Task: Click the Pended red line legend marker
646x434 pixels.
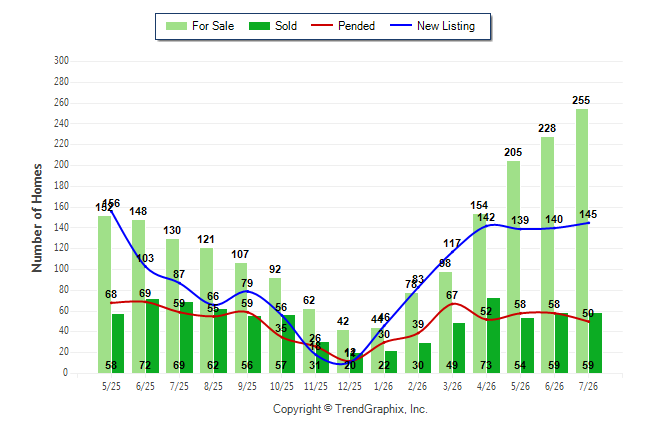Action: 322,25
